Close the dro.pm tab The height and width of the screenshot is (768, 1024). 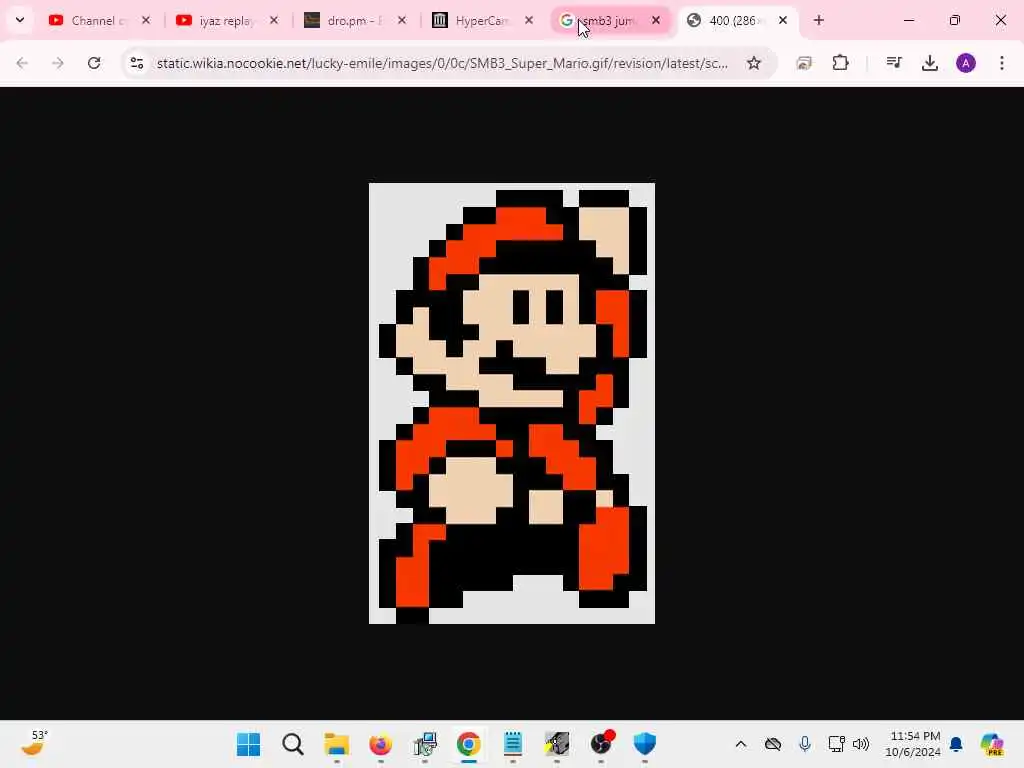click(402, 20)
